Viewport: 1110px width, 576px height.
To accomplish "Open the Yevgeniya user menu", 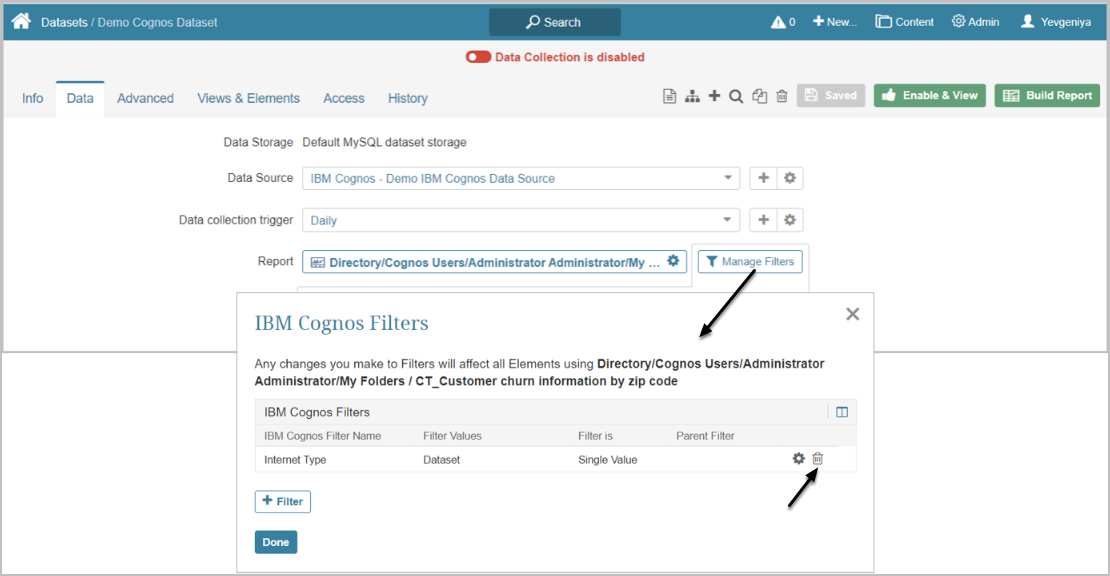I will pyautogui.click(x=1055, y=22).
